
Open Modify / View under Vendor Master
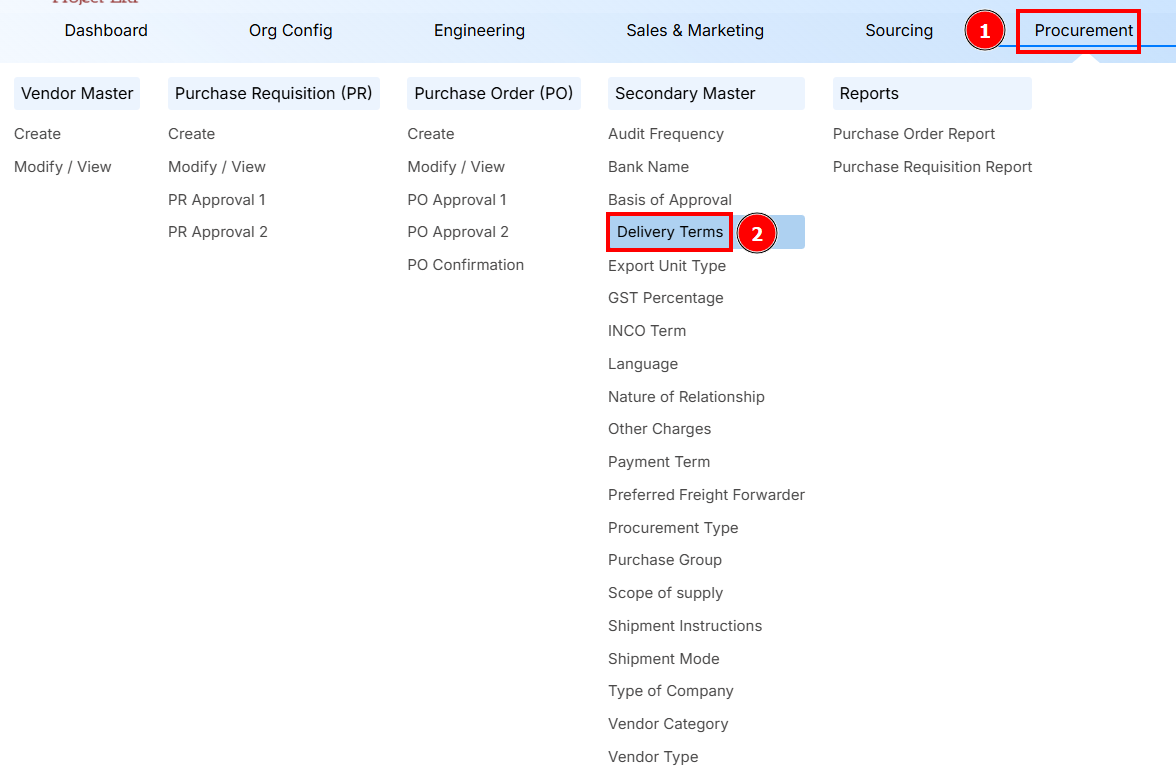point(62,166)
